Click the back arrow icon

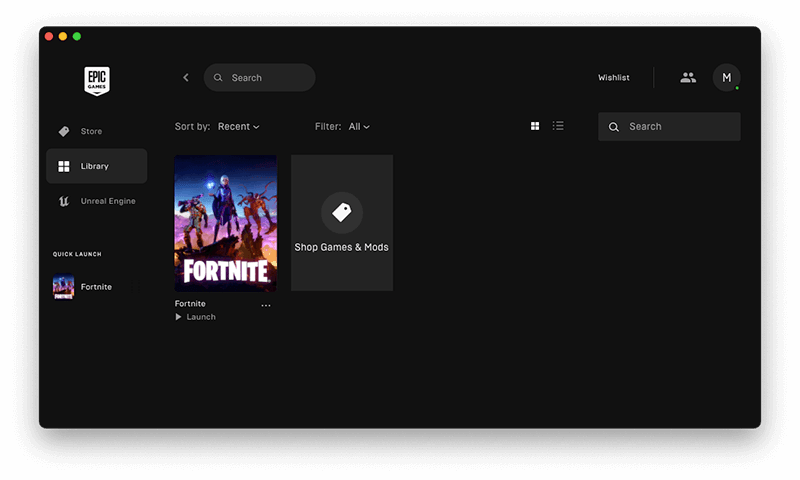[186, 78]
